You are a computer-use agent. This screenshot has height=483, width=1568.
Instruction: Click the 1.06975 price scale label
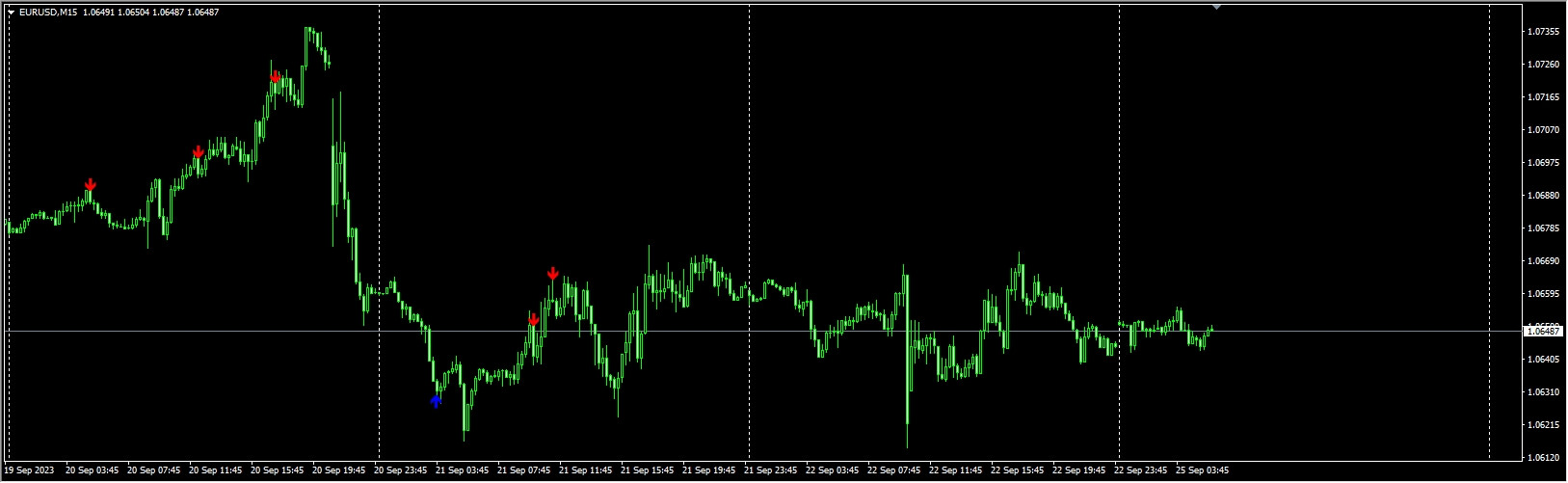pyautogui.click(x=1544, y=163)
